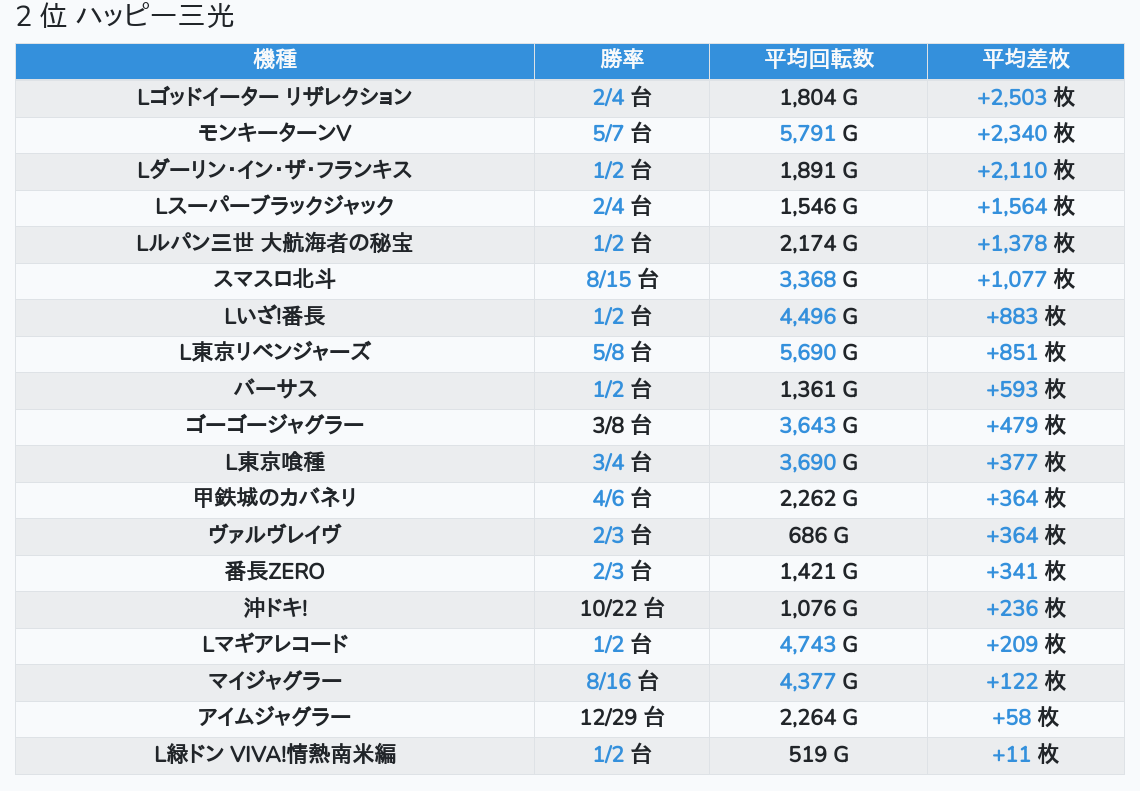Select Lスーパーブラックジャック machine name
Image resolution: width=1140 pixels, height=791 pixels.
[275, 206]
